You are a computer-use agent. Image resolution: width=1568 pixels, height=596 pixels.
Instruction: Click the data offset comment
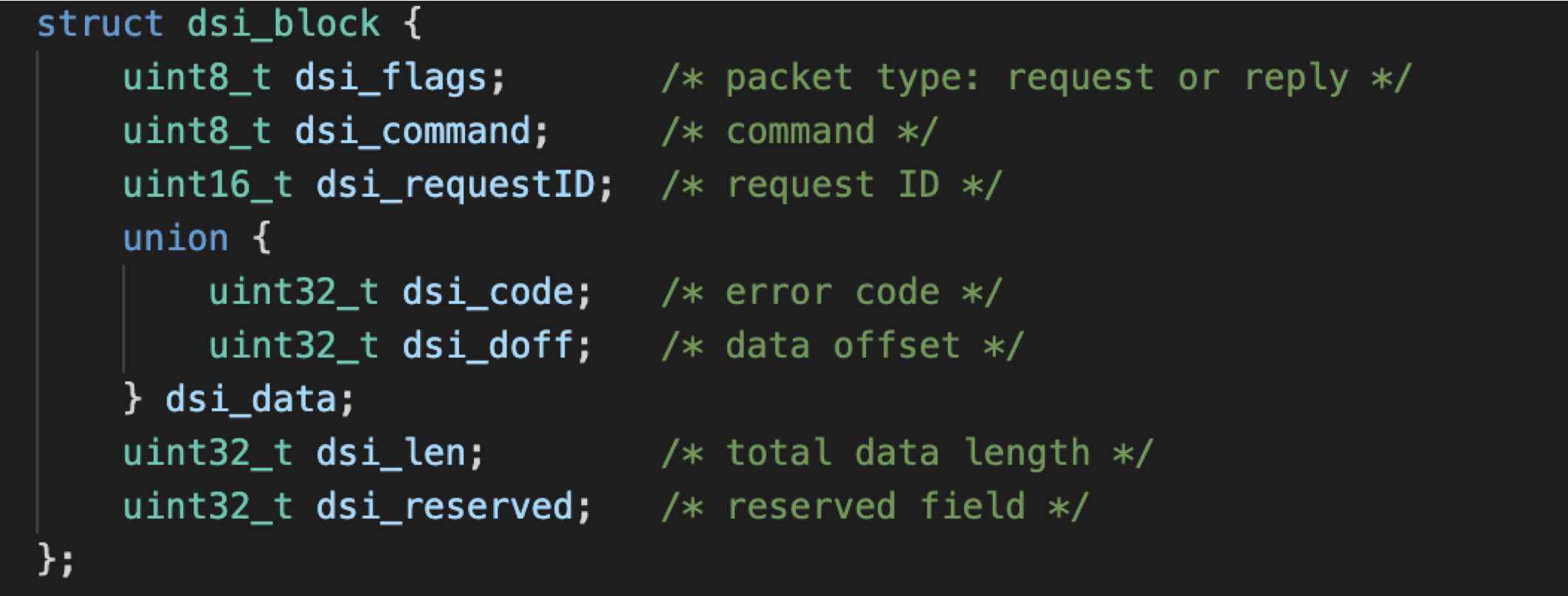(842, 345)
